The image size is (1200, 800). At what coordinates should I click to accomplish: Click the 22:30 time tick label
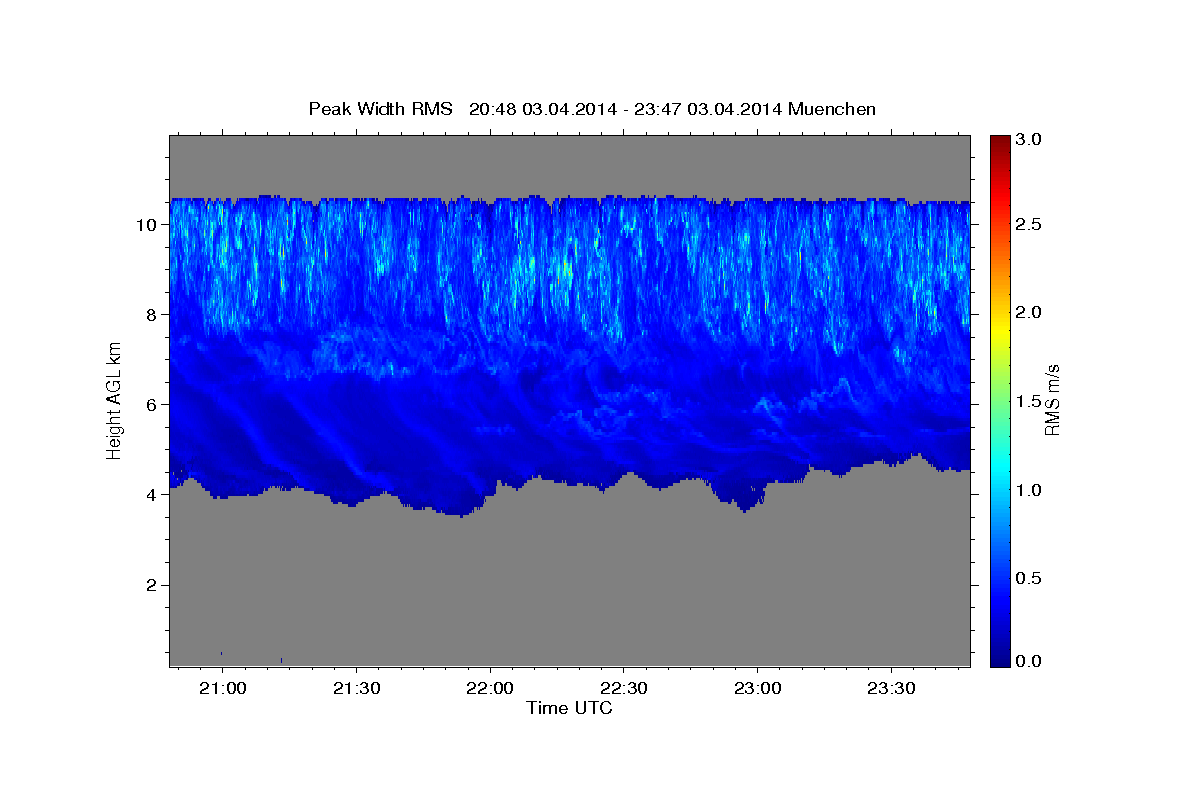click(x=623, y=689)
